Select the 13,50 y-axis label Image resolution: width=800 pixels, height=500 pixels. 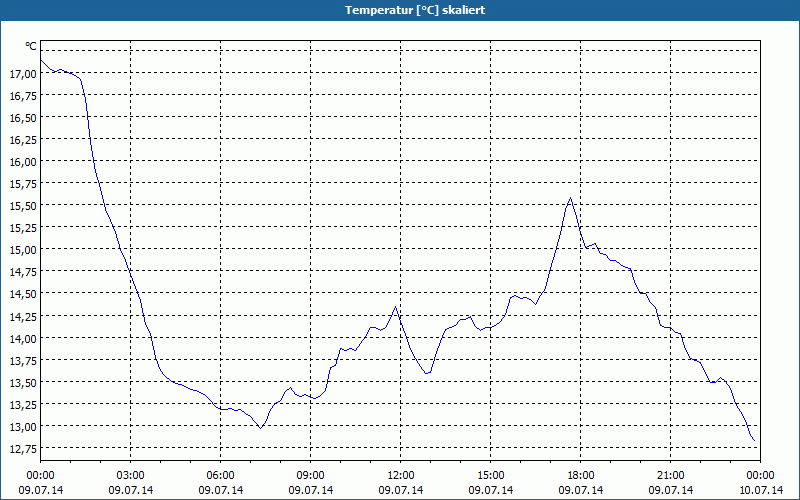[x=23, y=382]
